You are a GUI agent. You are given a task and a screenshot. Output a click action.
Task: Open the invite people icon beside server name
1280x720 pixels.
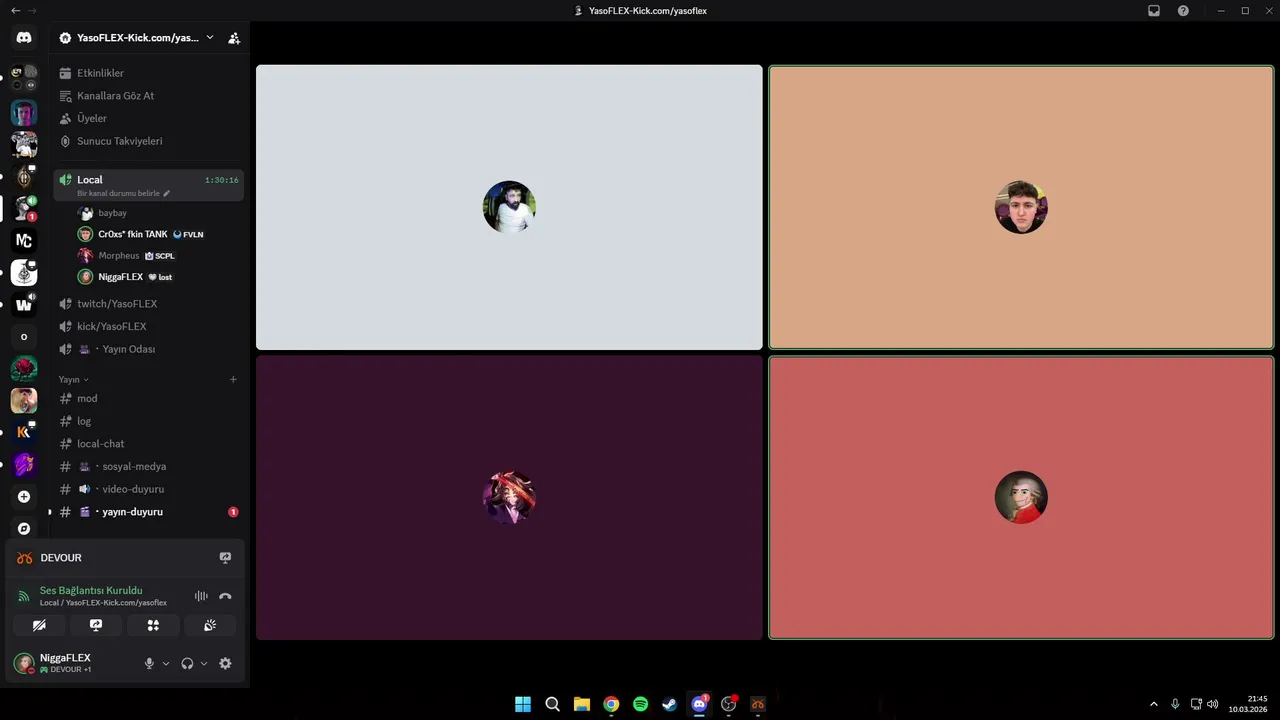(234, 38)
